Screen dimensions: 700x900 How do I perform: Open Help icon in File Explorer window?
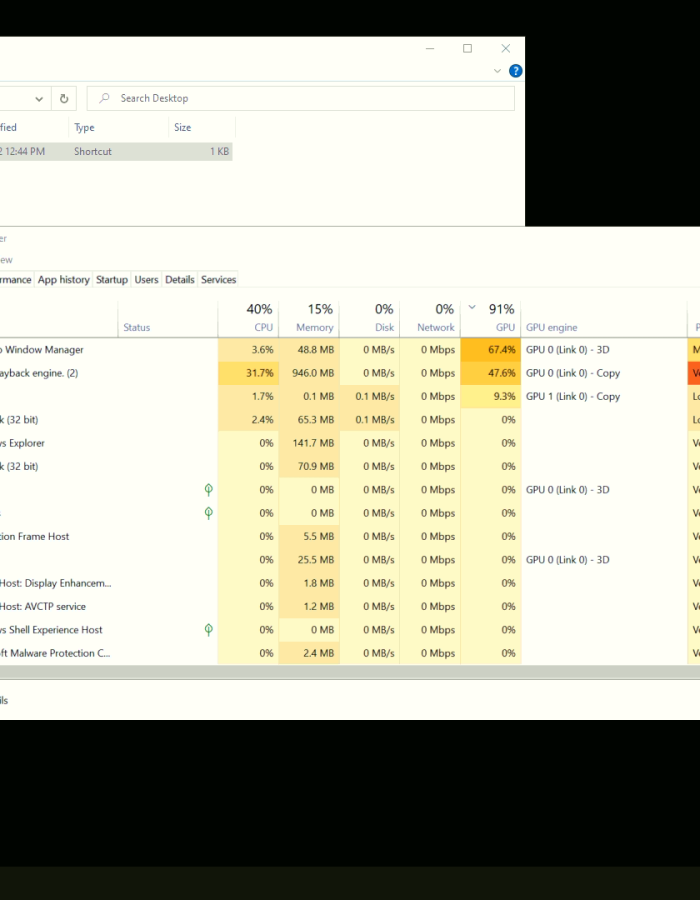(x=515, y=71)
